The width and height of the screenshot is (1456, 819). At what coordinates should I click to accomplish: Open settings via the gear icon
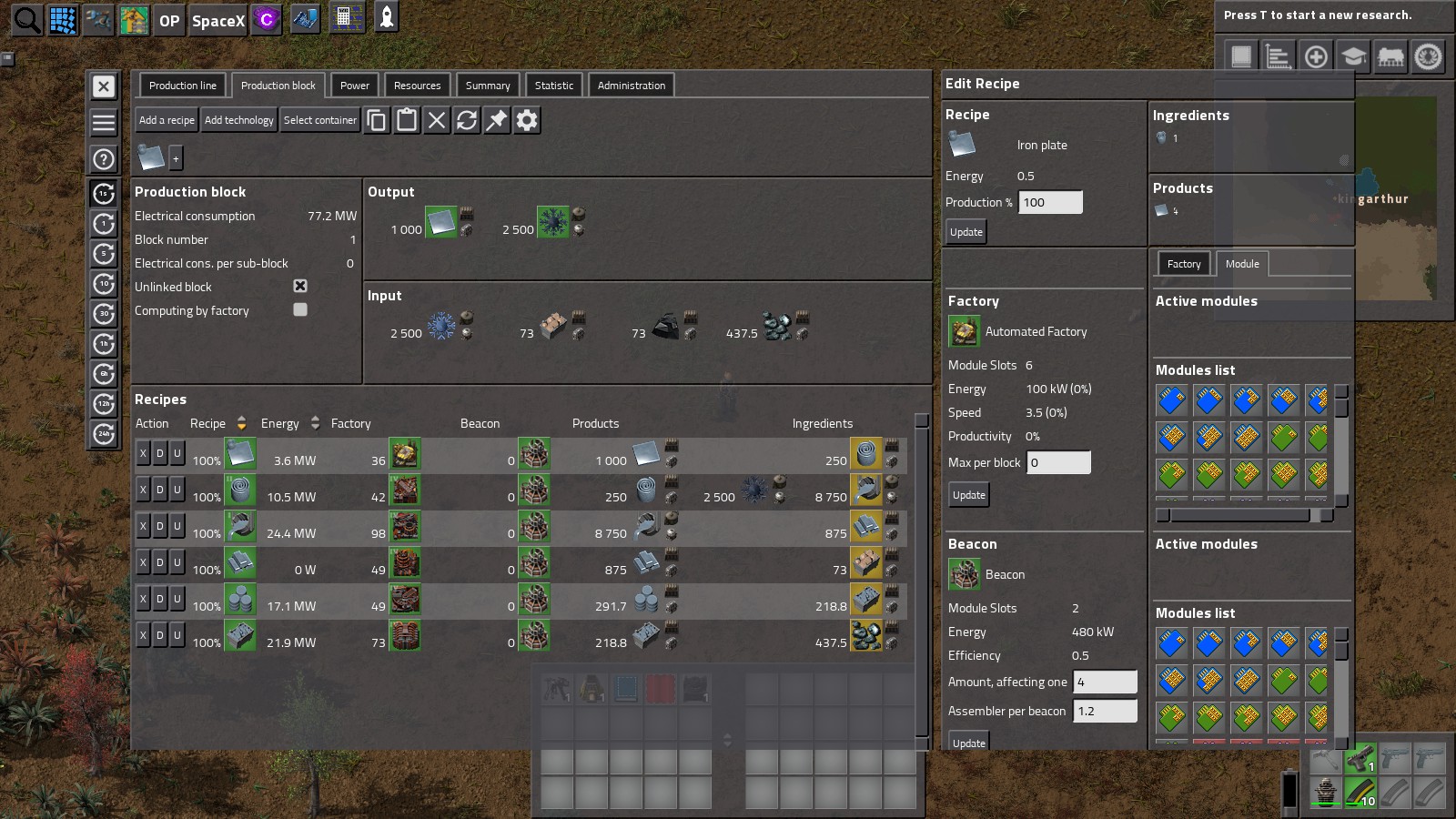527,120
